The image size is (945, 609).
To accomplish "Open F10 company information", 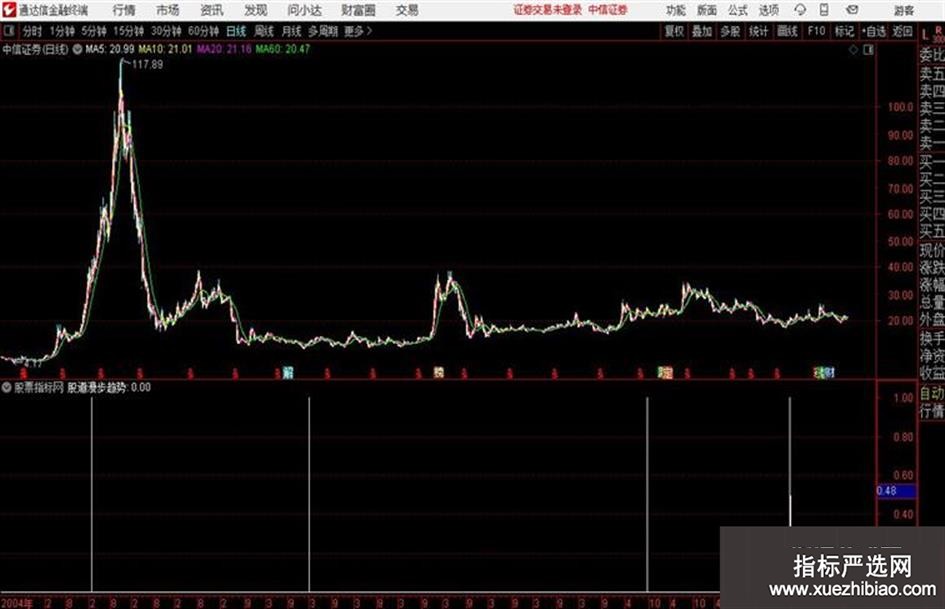I will pos(816,31).
